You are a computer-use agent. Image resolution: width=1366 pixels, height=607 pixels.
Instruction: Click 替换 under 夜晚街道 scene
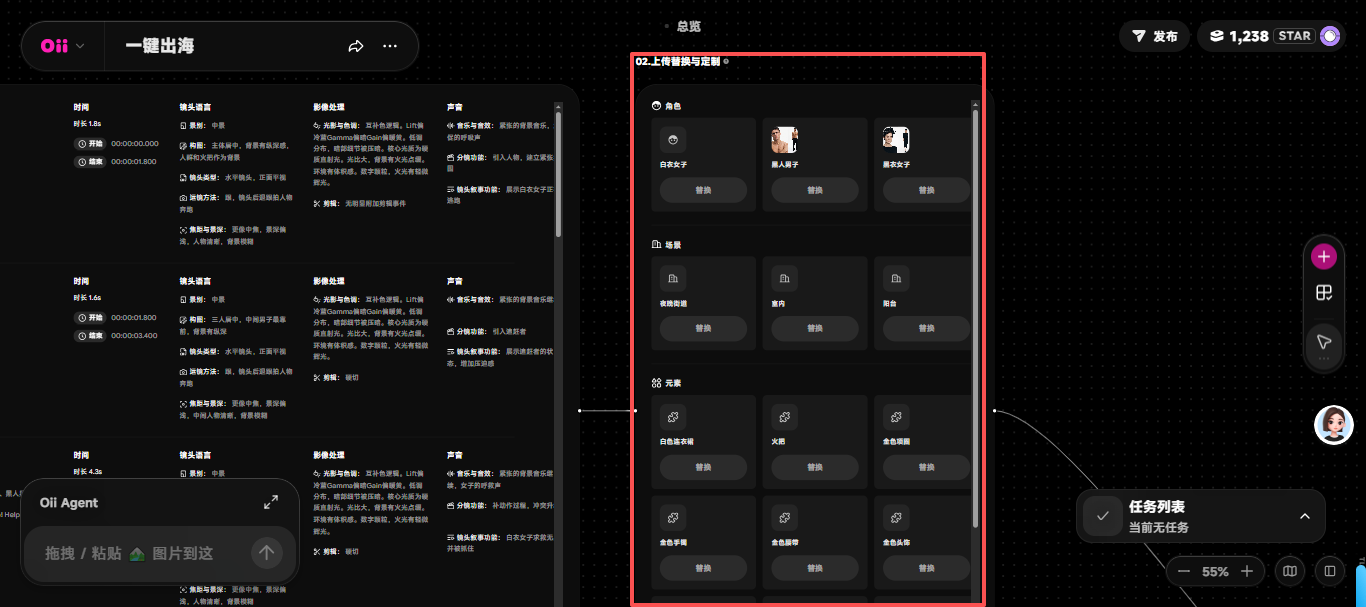703,328
